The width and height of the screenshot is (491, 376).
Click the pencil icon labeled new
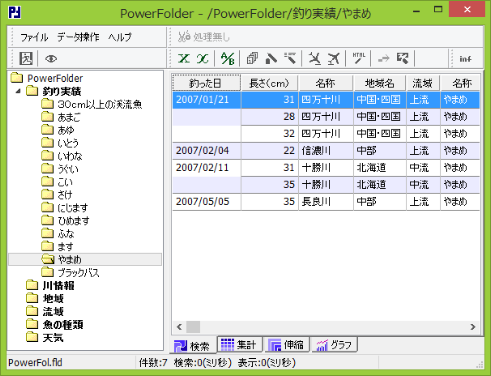click(290, 59)
